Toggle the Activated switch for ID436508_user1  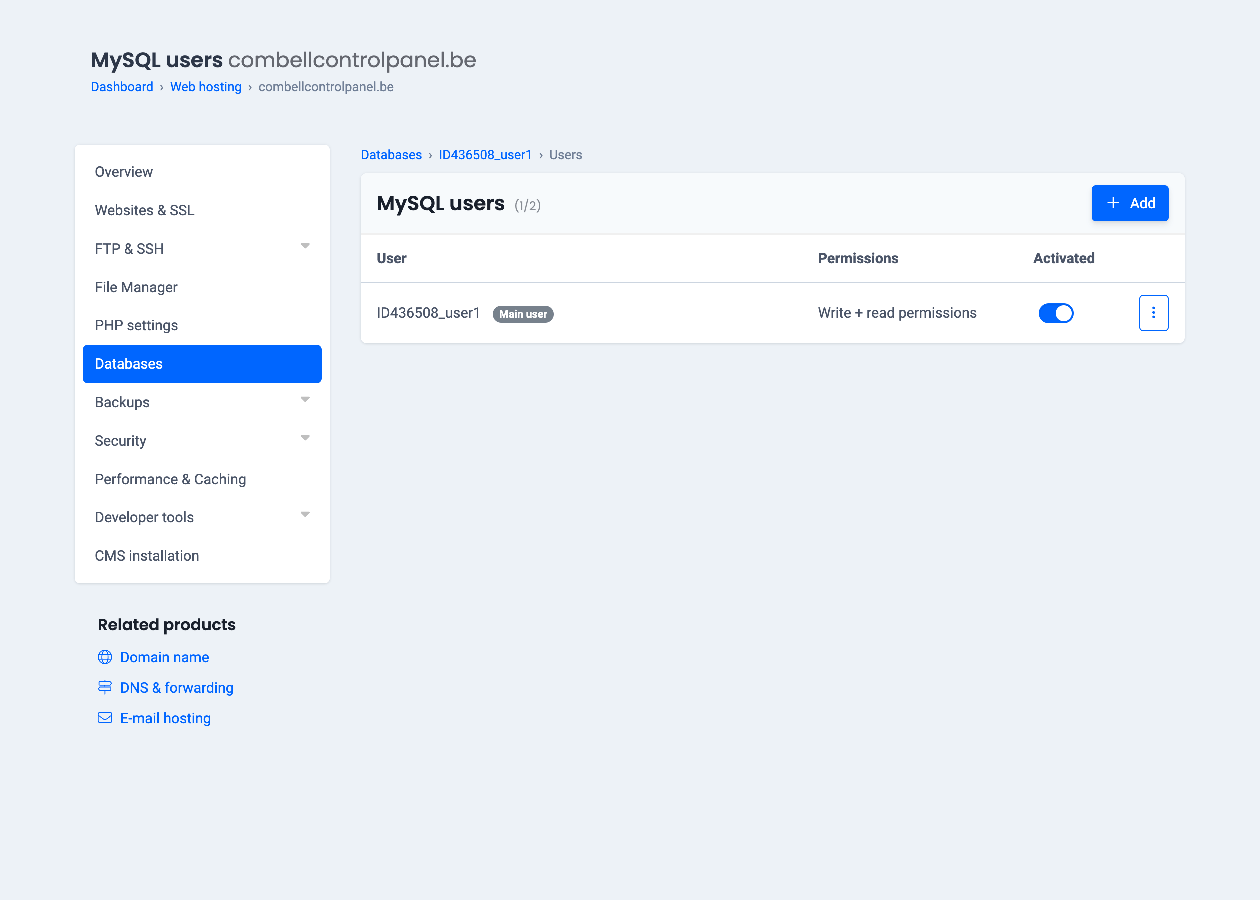click(1056, 313)
